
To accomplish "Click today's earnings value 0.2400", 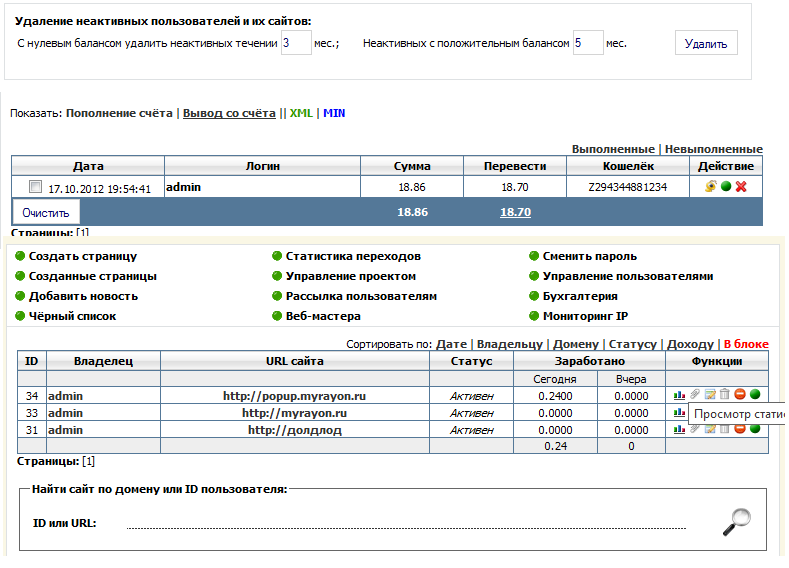I will [555, 396].
